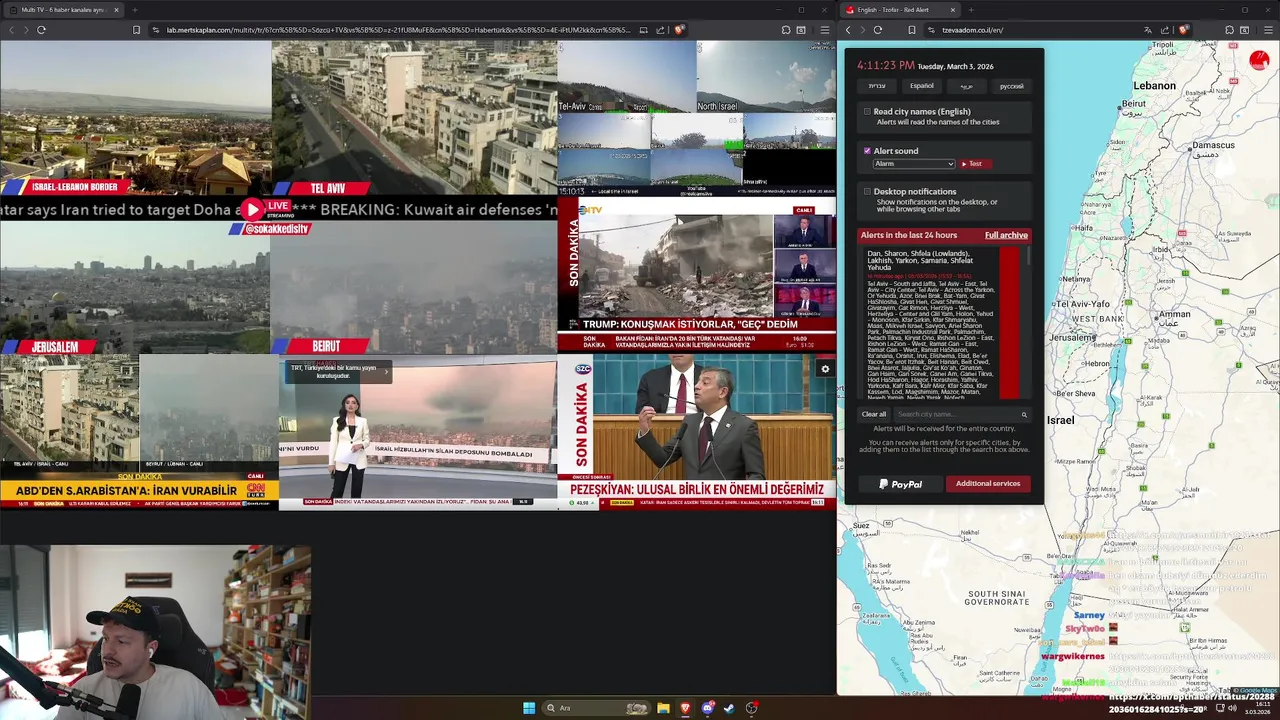This screenshot has width=1280, height=720.
Task: Open Steam from the taskbar
Action: point(729,708)
